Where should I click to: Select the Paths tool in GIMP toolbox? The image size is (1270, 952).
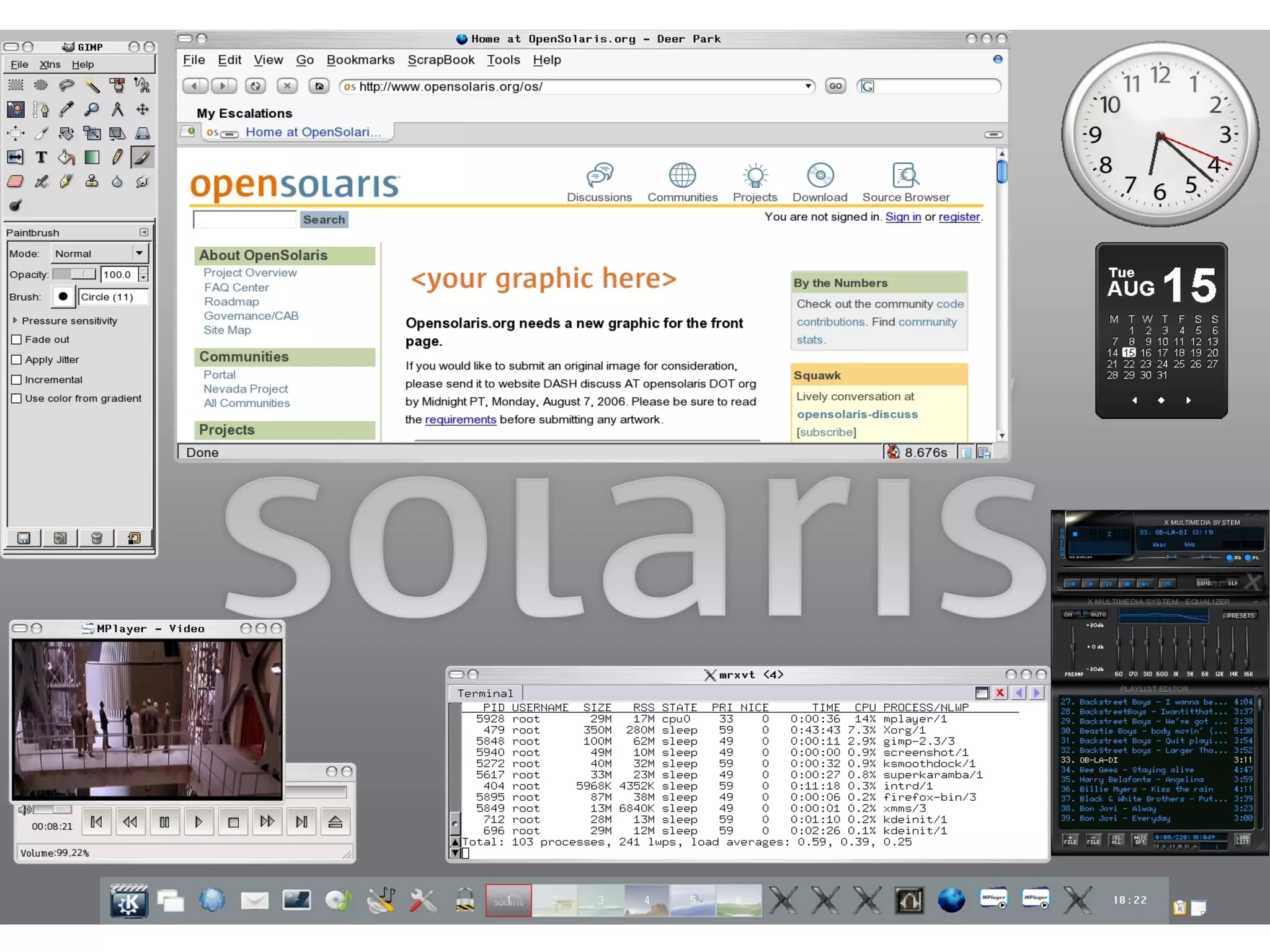pos(41,110)
